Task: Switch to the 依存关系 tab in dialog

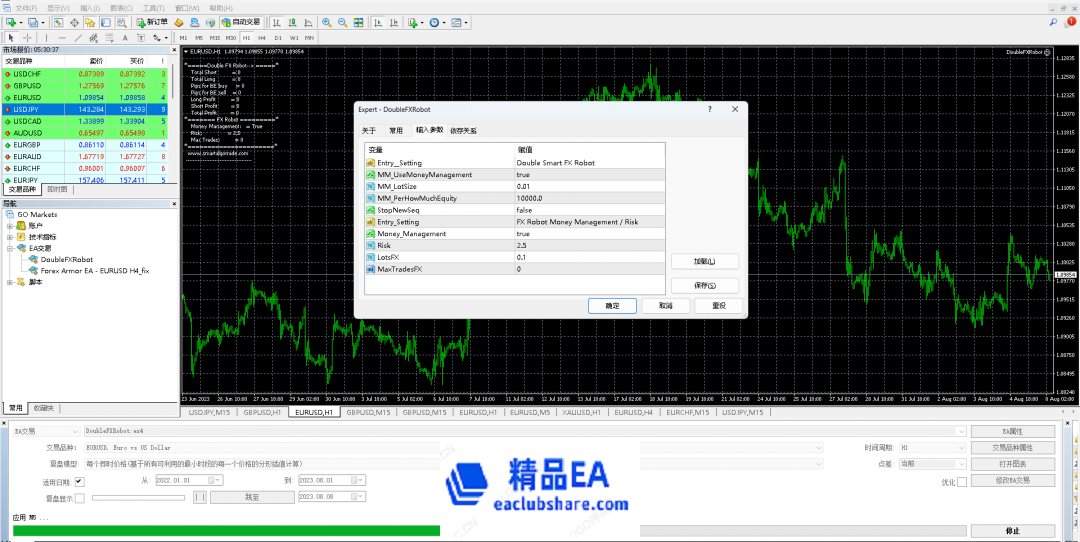Action: pos(464,130)
